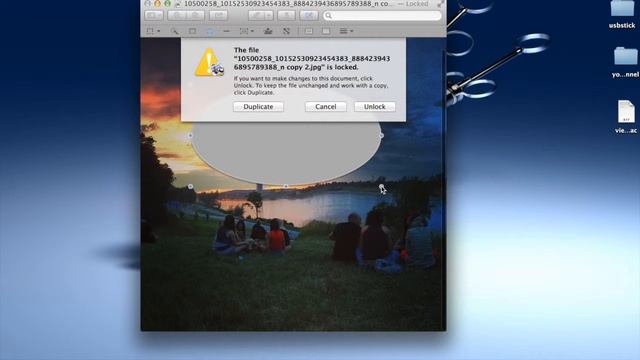Click the Rotate toolbar button
640x360 pixels.
(x=286, y=16)
